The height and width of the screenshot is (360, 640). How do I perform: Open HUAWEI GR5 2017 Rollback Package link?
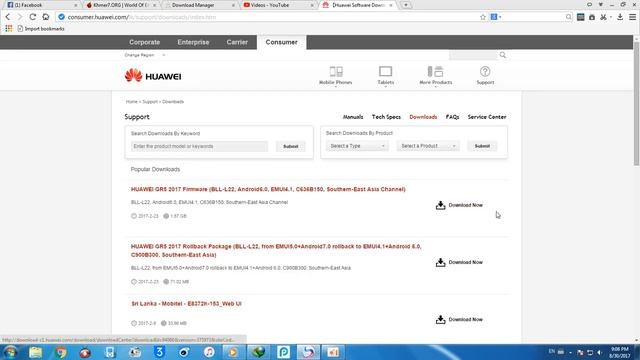click(276, 251)
